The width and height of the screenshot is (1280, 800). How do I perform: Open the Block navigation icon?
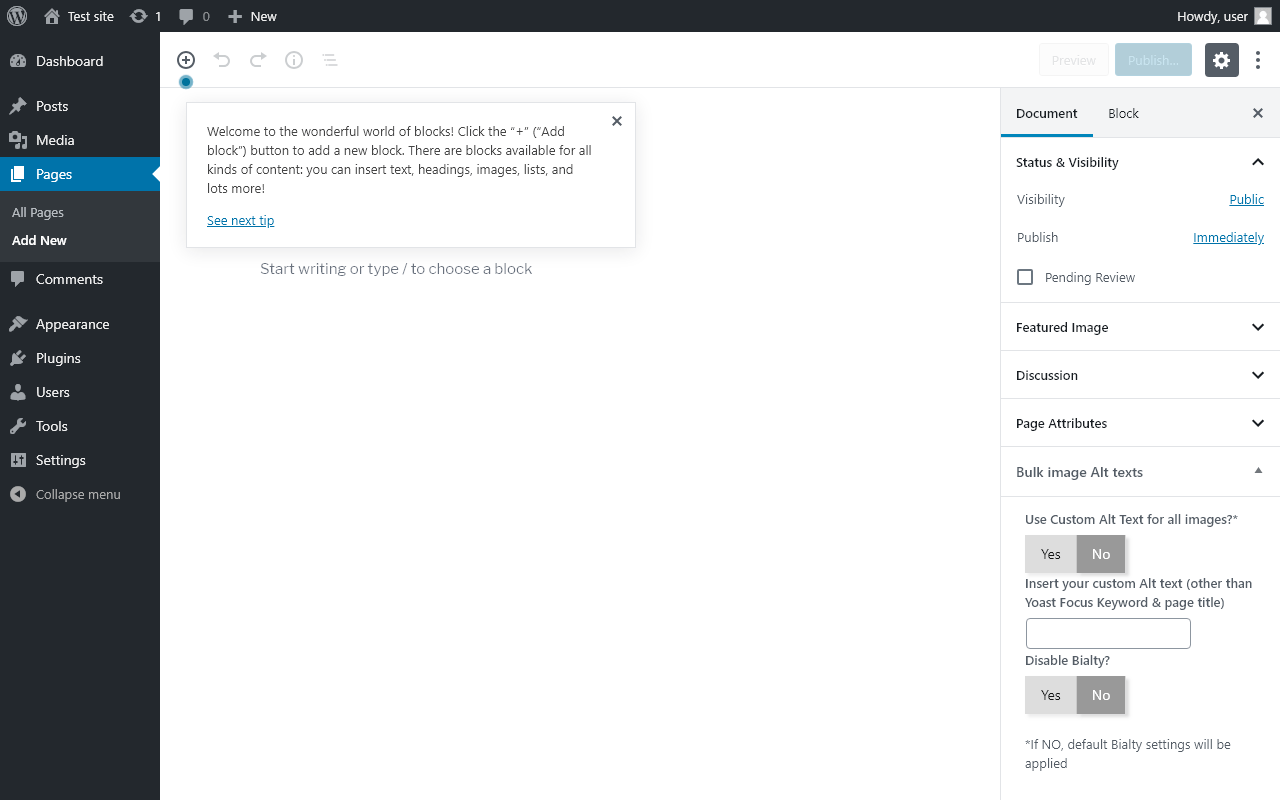pos(330,60)
